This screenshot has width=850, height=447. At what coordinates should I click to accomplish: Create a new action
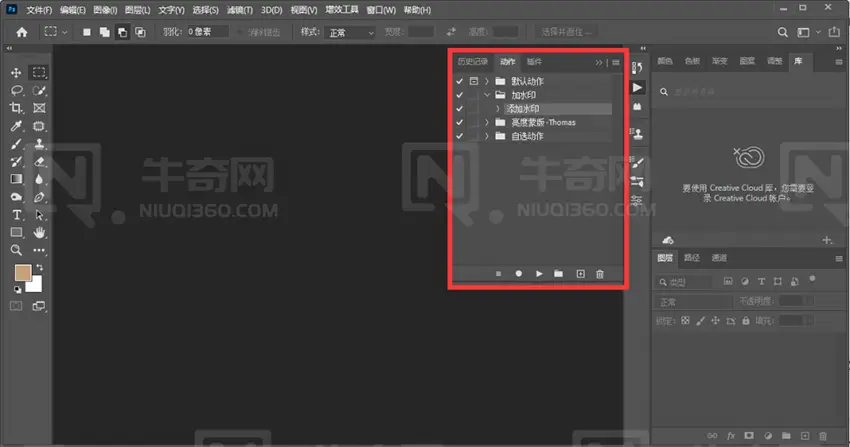click(580, 274)
